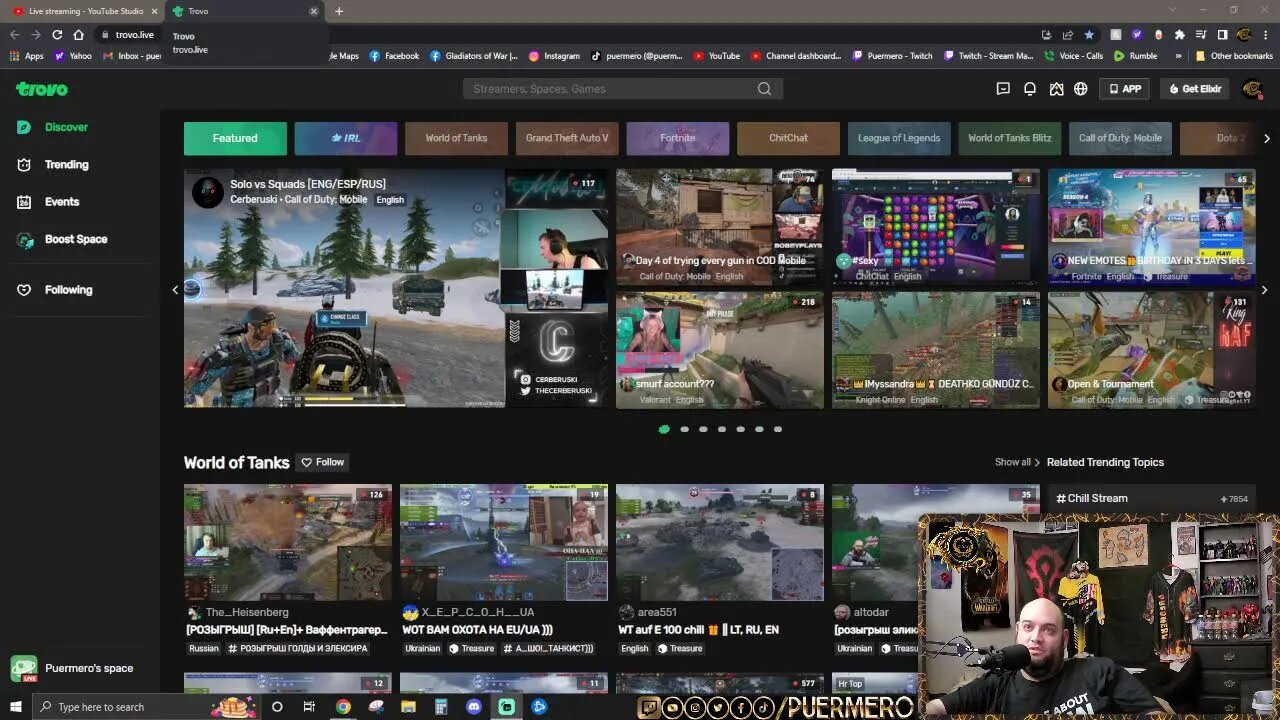The width and height of the screenshot is (1280, 720).
Task: Expand category list with right chevron
Action: (1266, 138)
